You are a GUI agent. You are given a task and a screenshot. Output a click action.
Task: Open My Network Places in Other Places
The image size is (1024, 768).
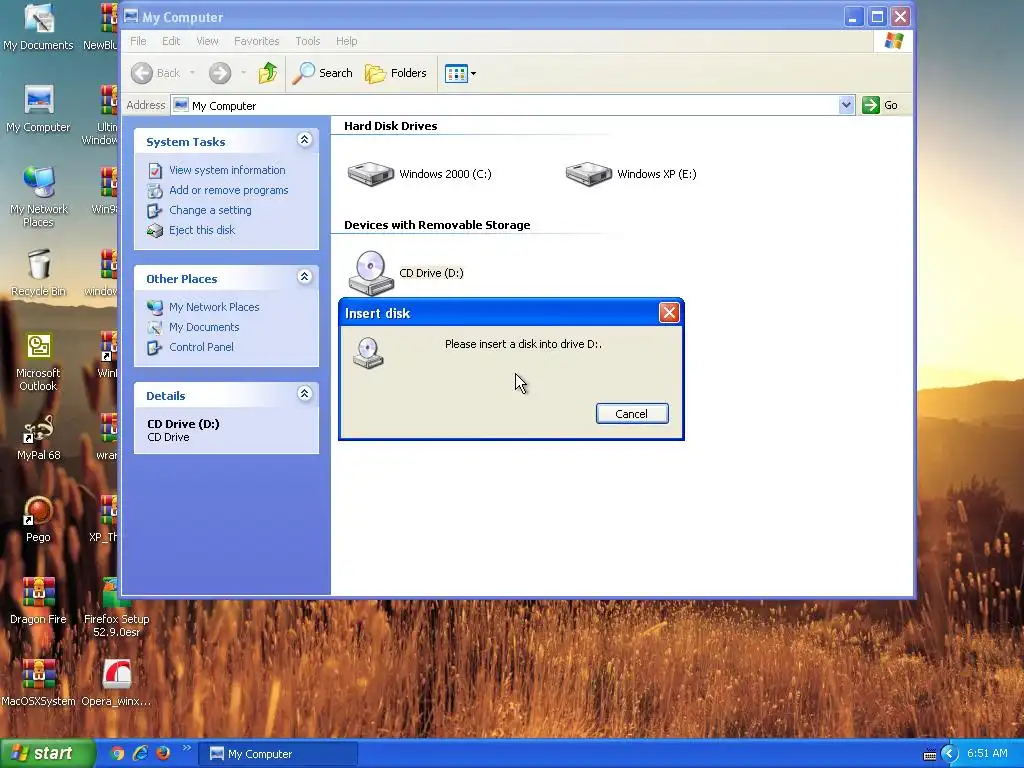[x=214, y=307]
